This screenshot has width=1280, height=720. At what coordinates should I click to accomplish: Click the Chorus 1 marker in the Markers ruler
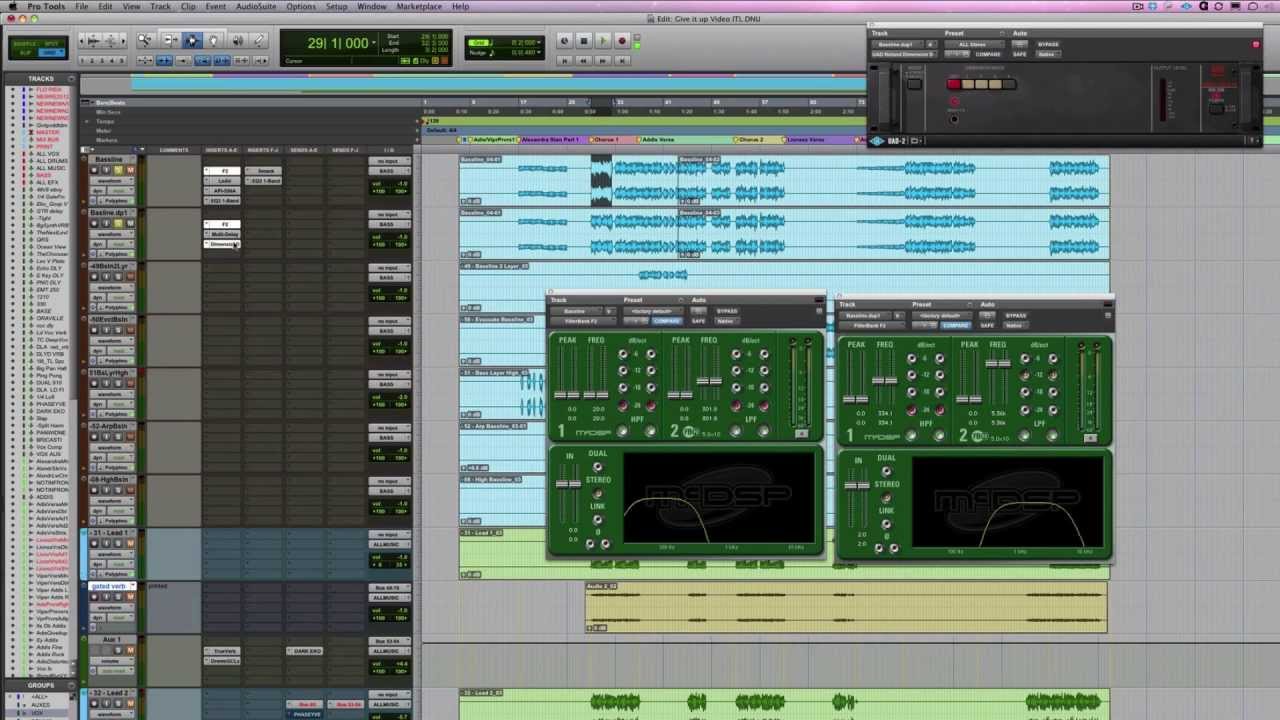tap(606, 139)
